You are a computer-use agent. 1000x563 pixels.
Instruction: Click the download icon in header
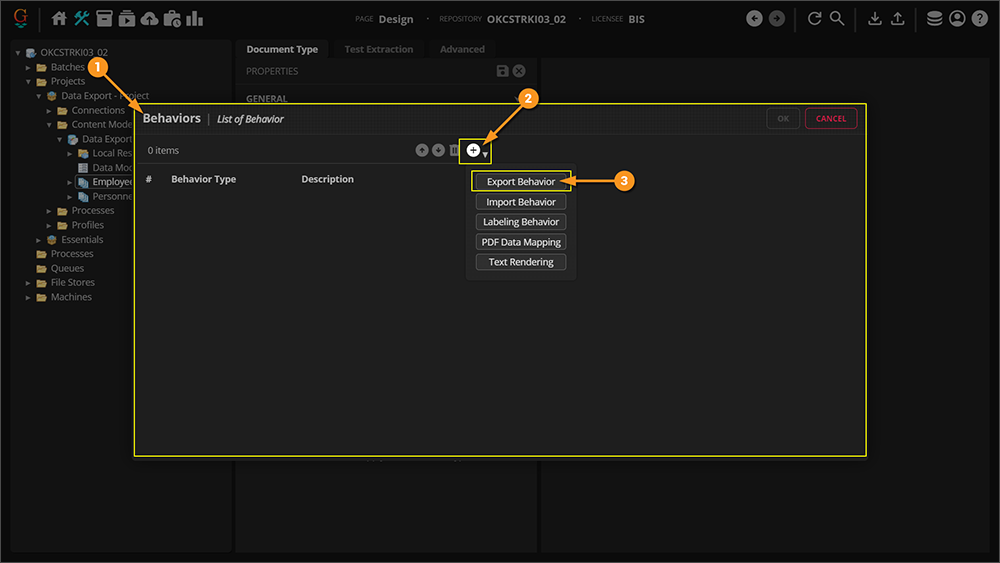pyautogui.click(x=875, y=19)
